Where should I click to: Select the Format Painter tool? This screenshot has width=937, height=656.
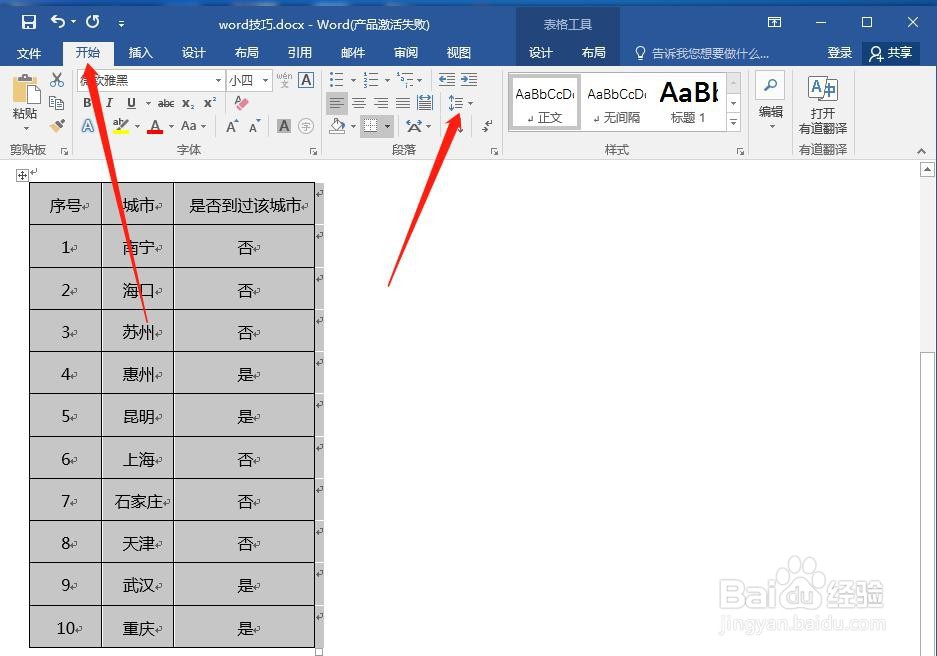click(x=58, y=123)
